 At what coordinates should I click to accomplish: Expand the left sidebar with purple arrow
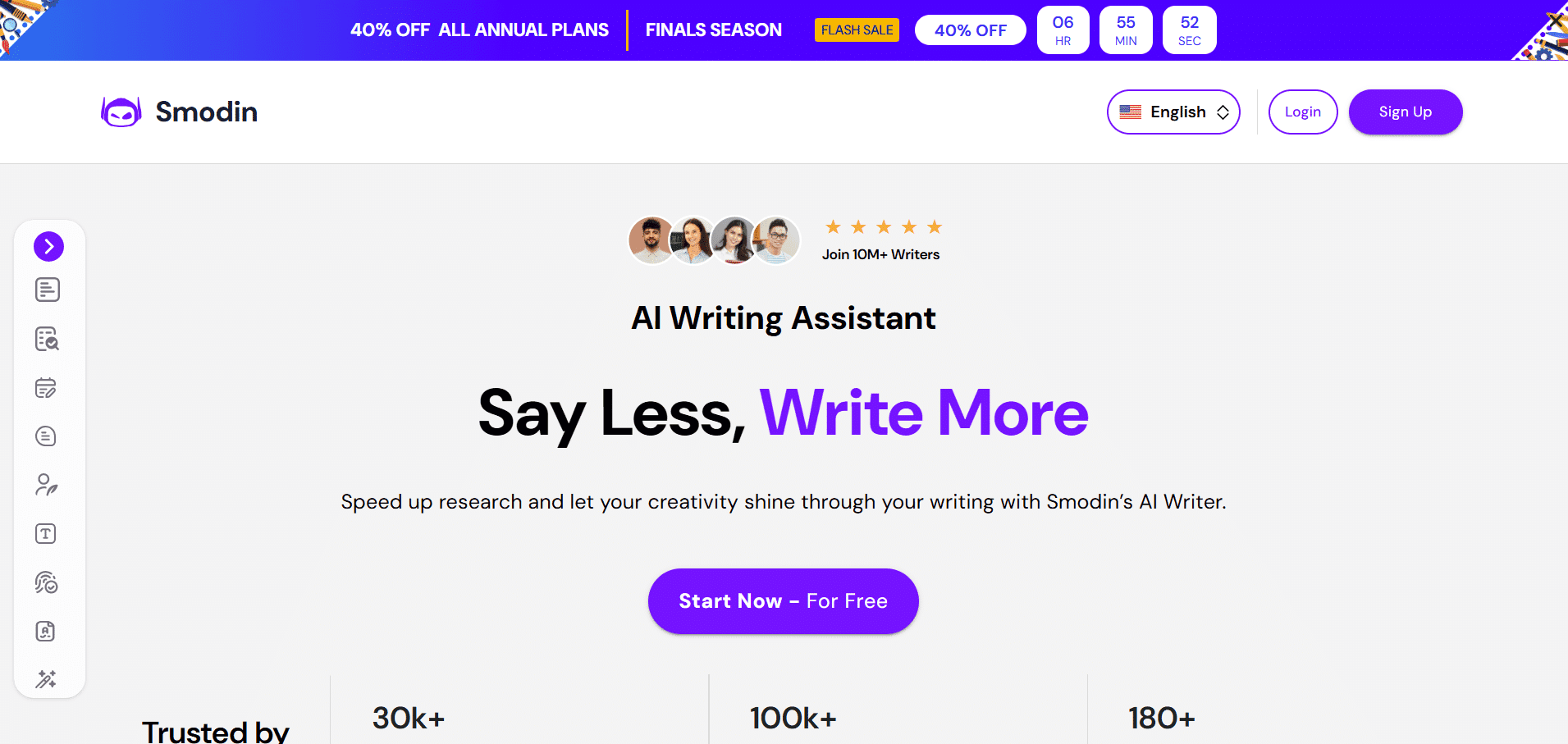click(x=48, y=246)
